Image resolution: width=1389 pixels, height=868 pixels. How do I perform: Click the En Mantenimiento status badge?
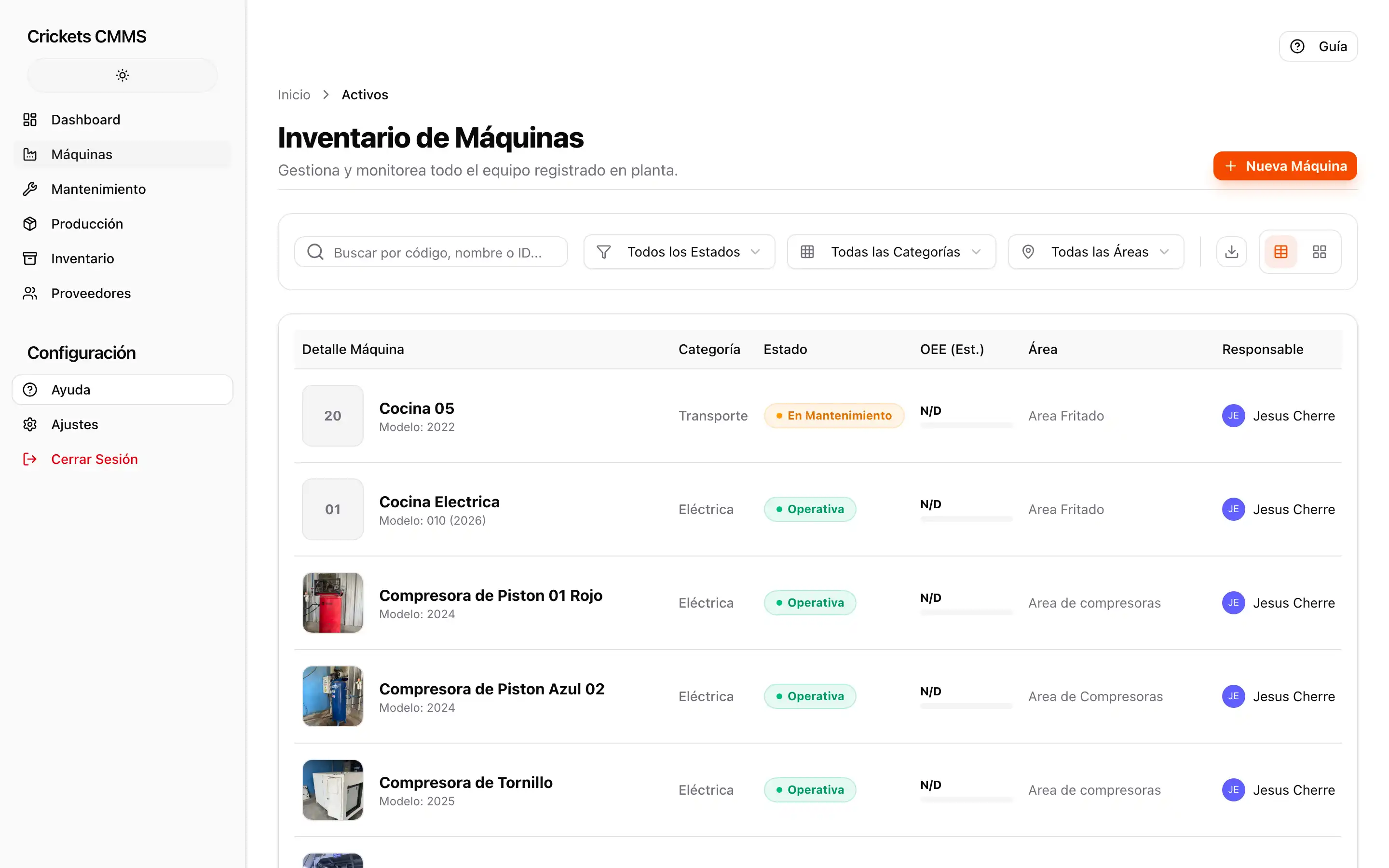pos(833,416)
